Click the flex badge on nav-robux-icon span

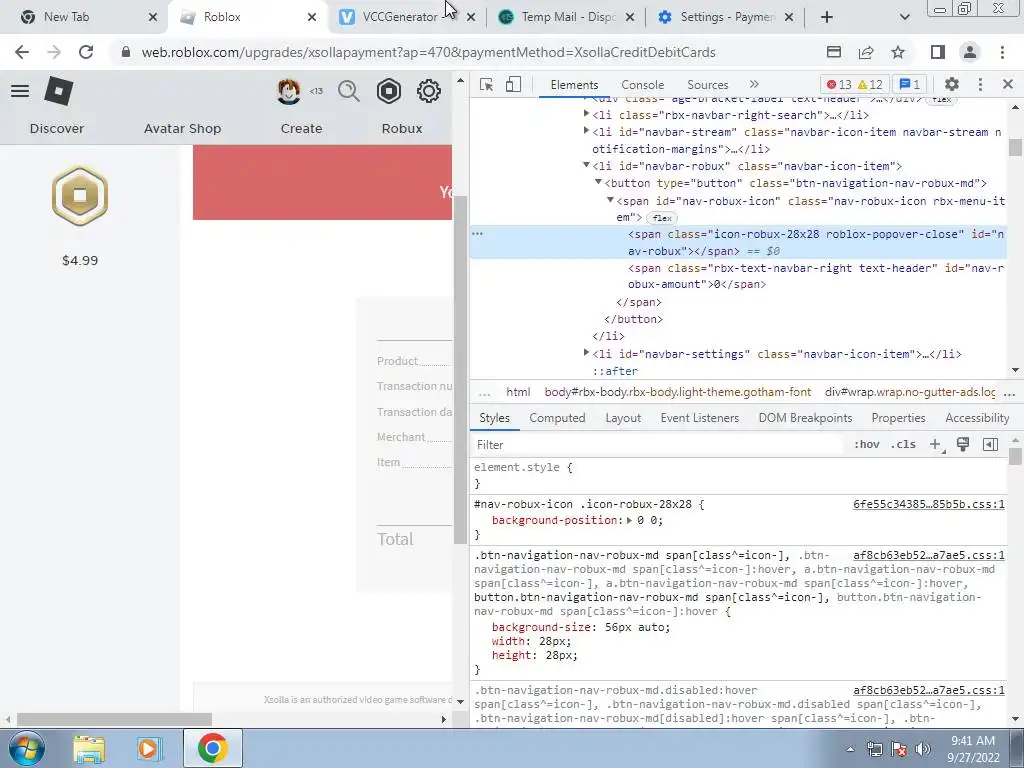pyautogui.click(x=662, y=218)
